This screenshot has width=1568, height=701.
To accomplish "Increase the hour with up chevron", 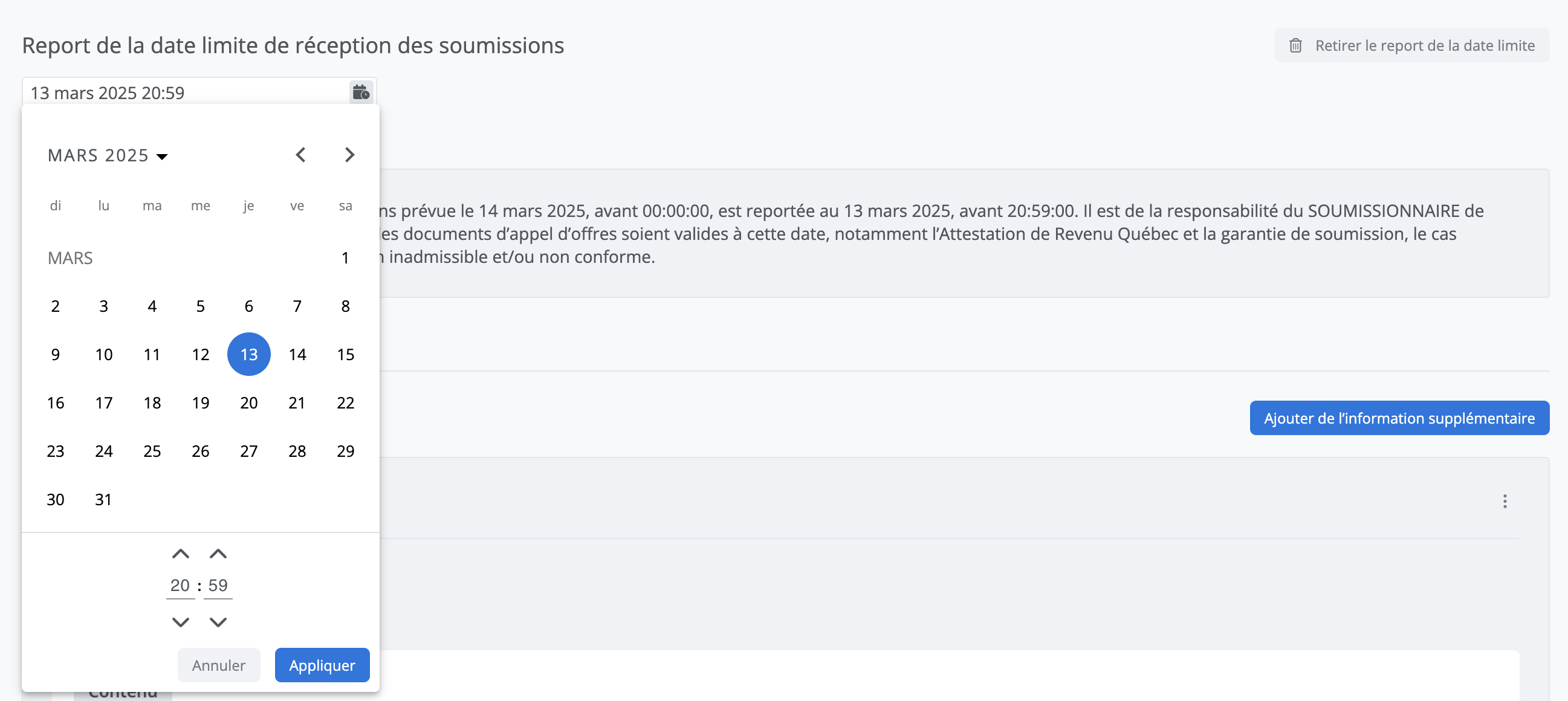I will [180, 554].
